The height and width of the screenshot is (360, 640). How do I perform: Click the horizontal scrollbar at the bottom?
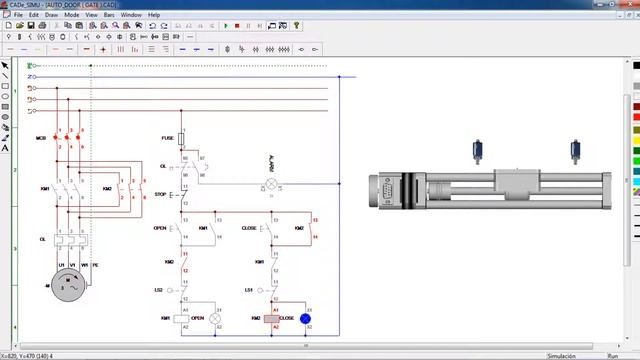click(306, 346)
